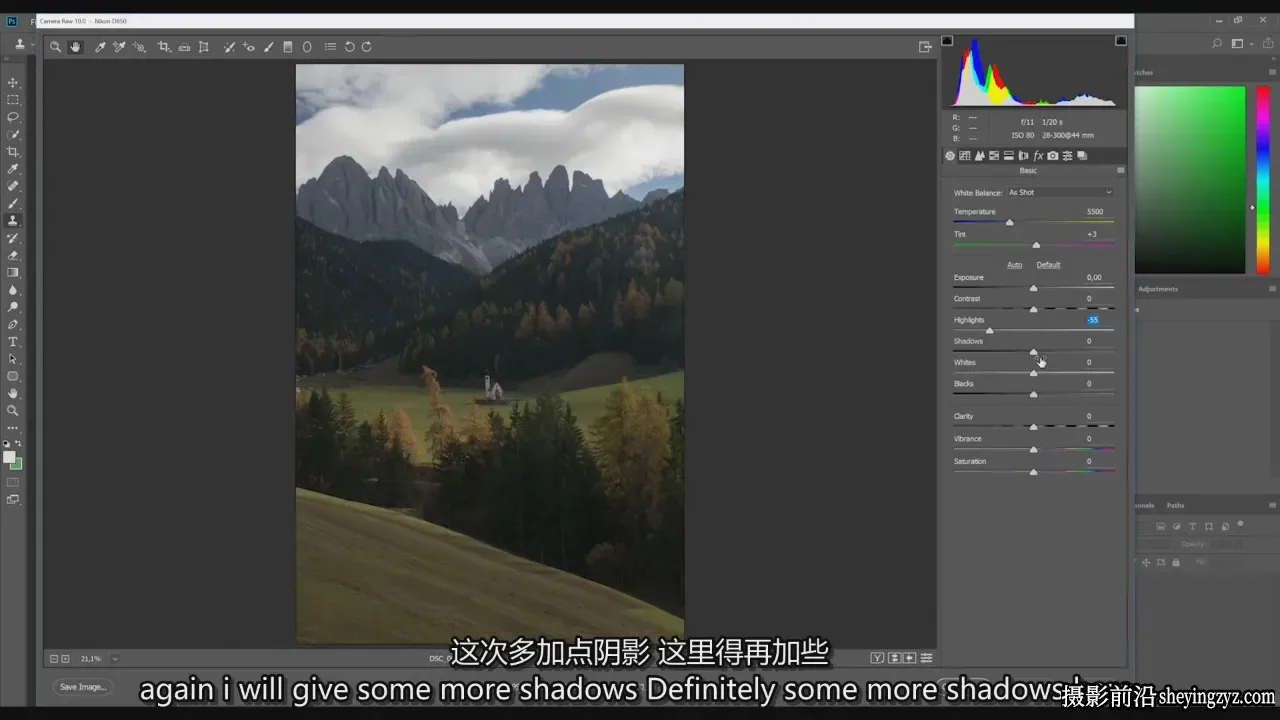This screenshot has height=720, width=1280.
Task: Open the Tone Curve panel tab
Action: pyautogui.click(x=964, y=156)
